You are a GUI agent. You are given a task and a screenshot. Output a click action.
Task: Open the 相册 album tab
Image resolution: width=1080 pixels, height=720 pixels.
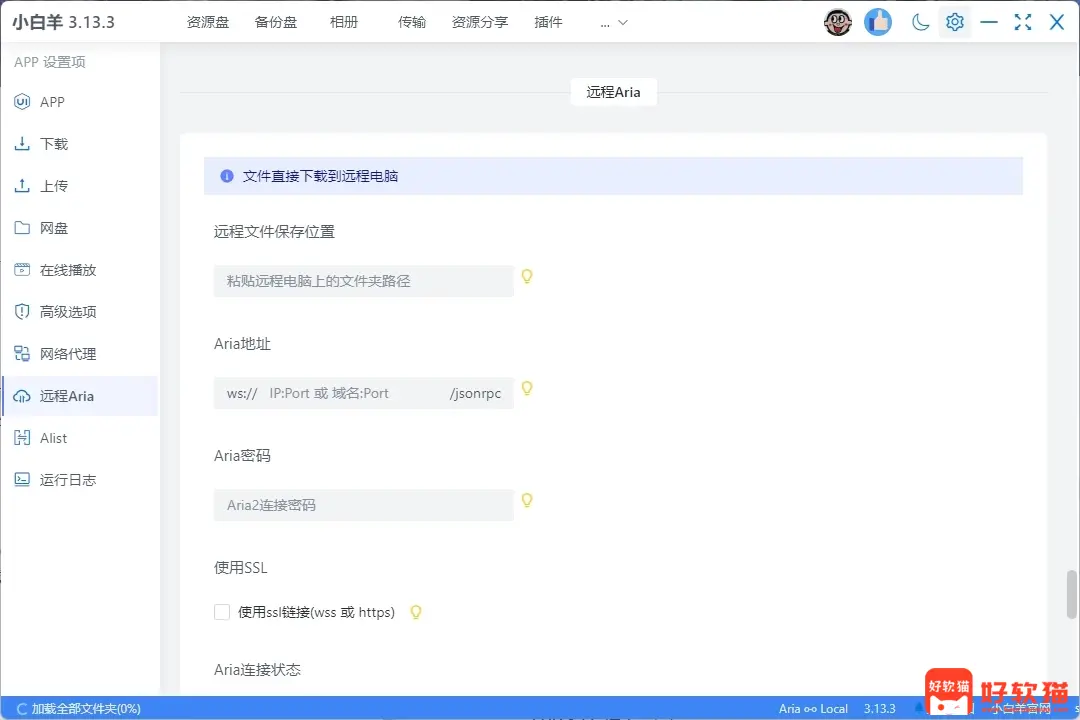tap(344, 22)
